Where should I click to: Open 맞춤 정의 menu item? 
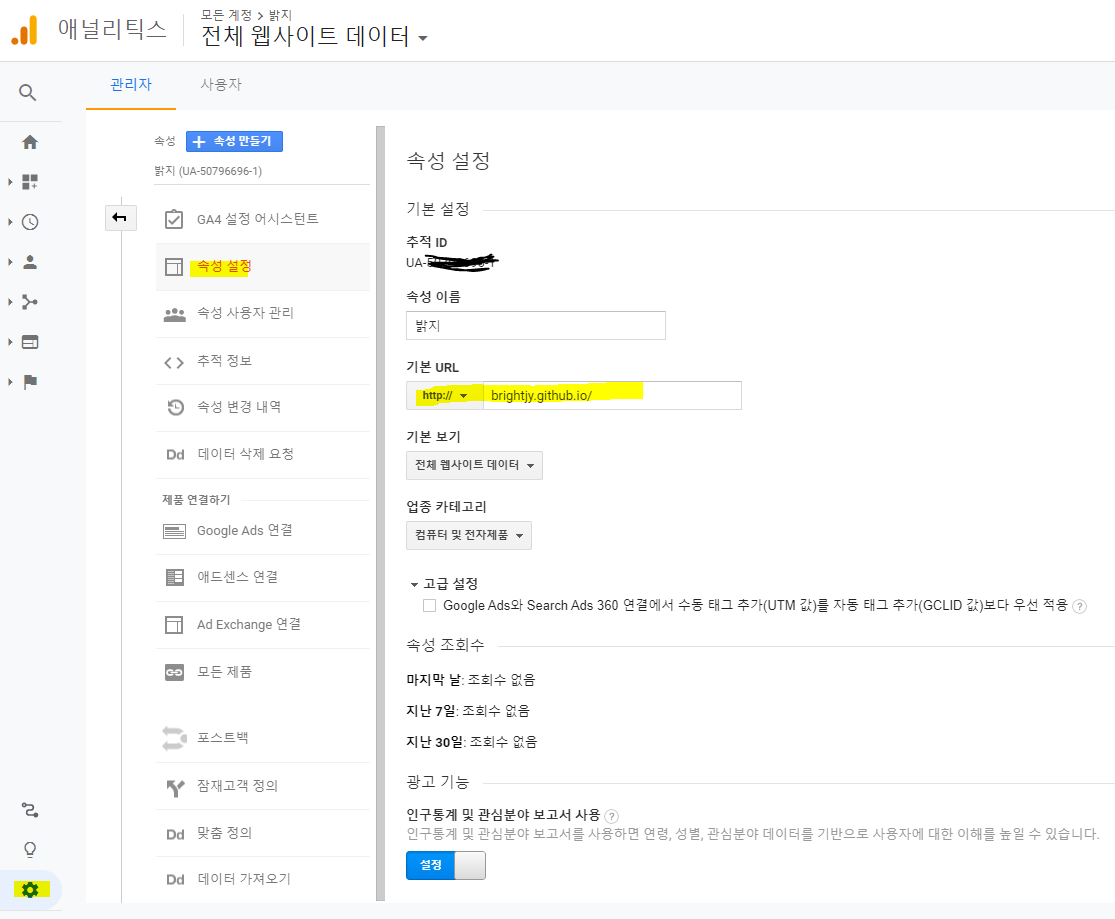tap(262, 833)
